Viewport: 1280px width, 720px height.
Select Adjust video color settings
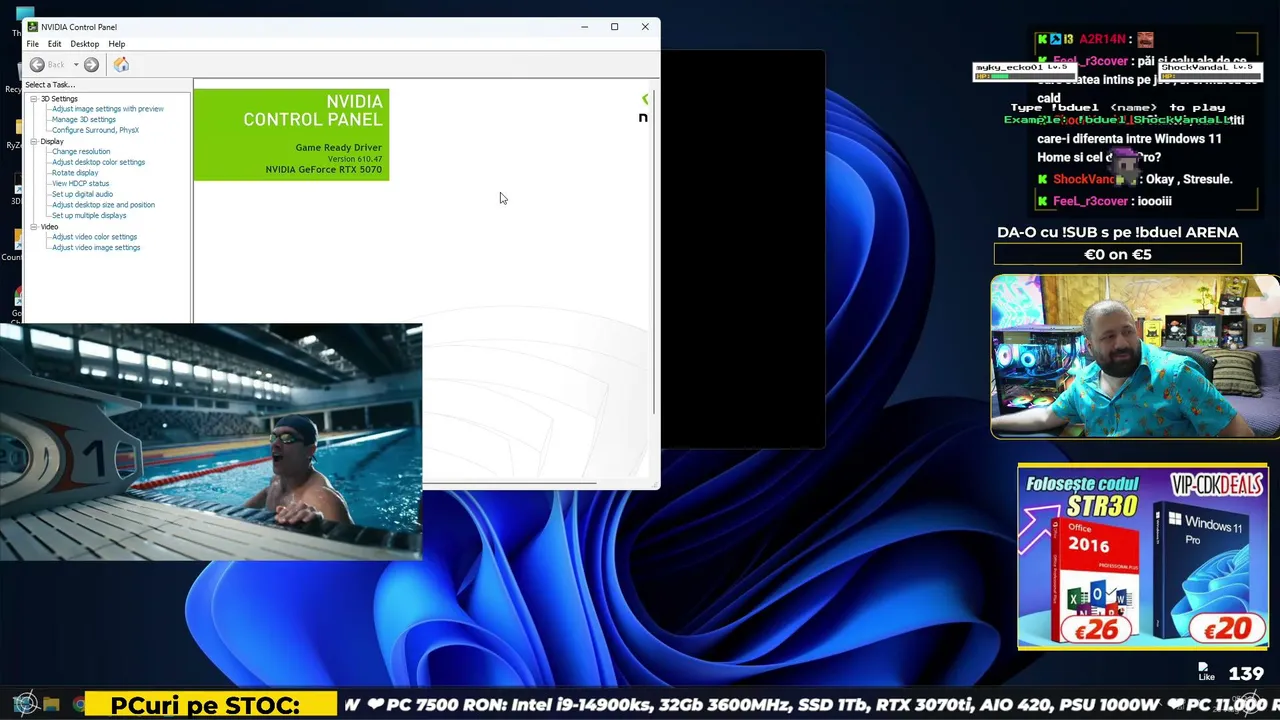click(94, 237)
